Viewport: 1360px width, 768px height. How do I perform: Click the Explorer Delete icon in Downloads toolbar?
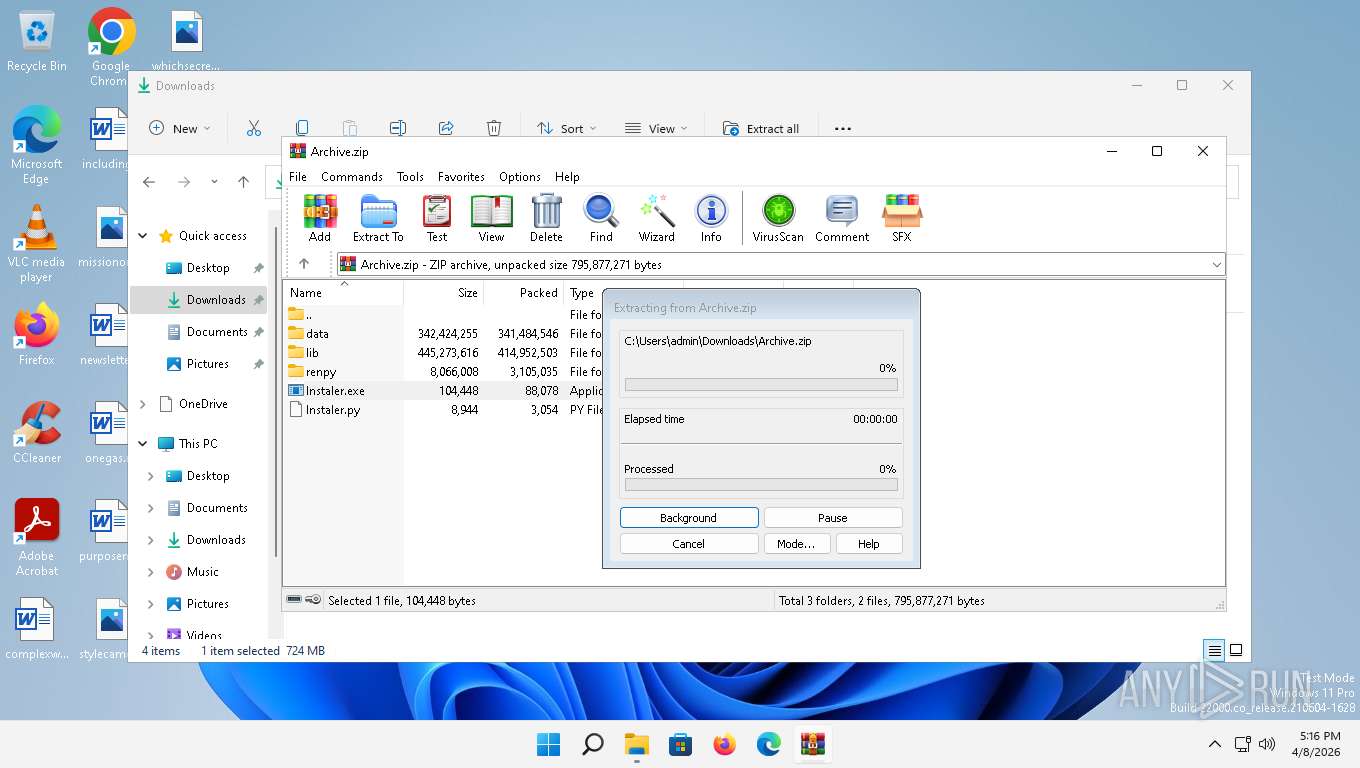[494, 128]
